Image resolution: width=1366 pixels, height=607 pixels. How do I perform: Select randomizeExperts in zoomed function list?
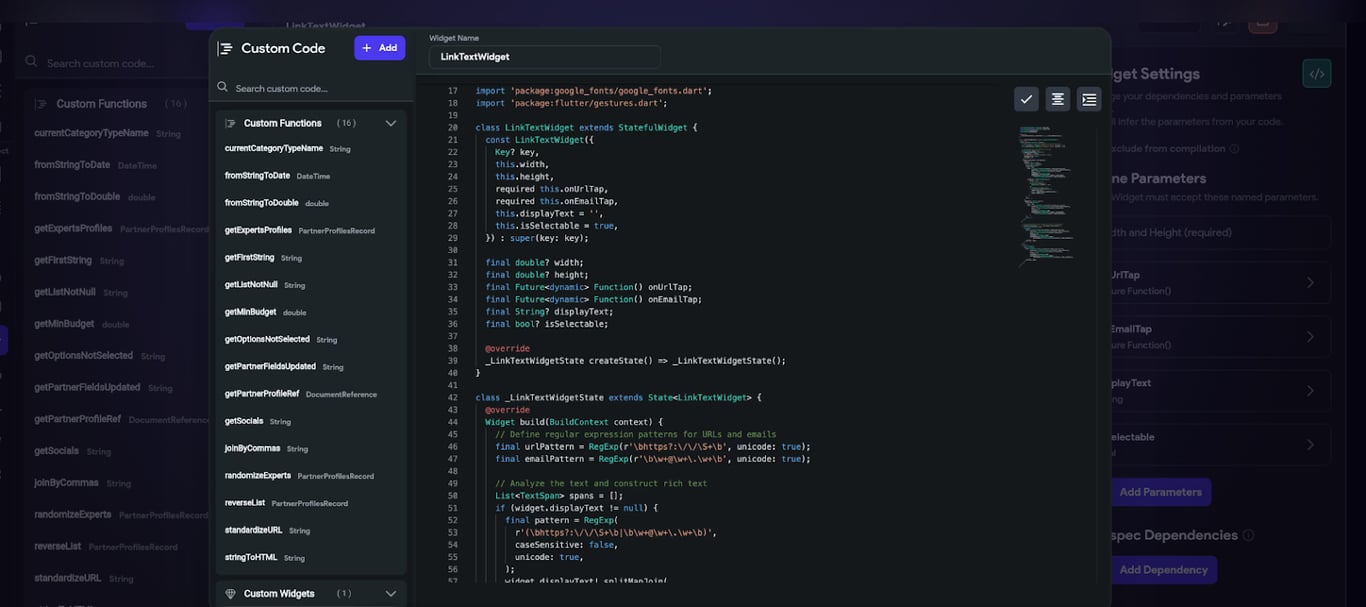click(x=258, y=475)
